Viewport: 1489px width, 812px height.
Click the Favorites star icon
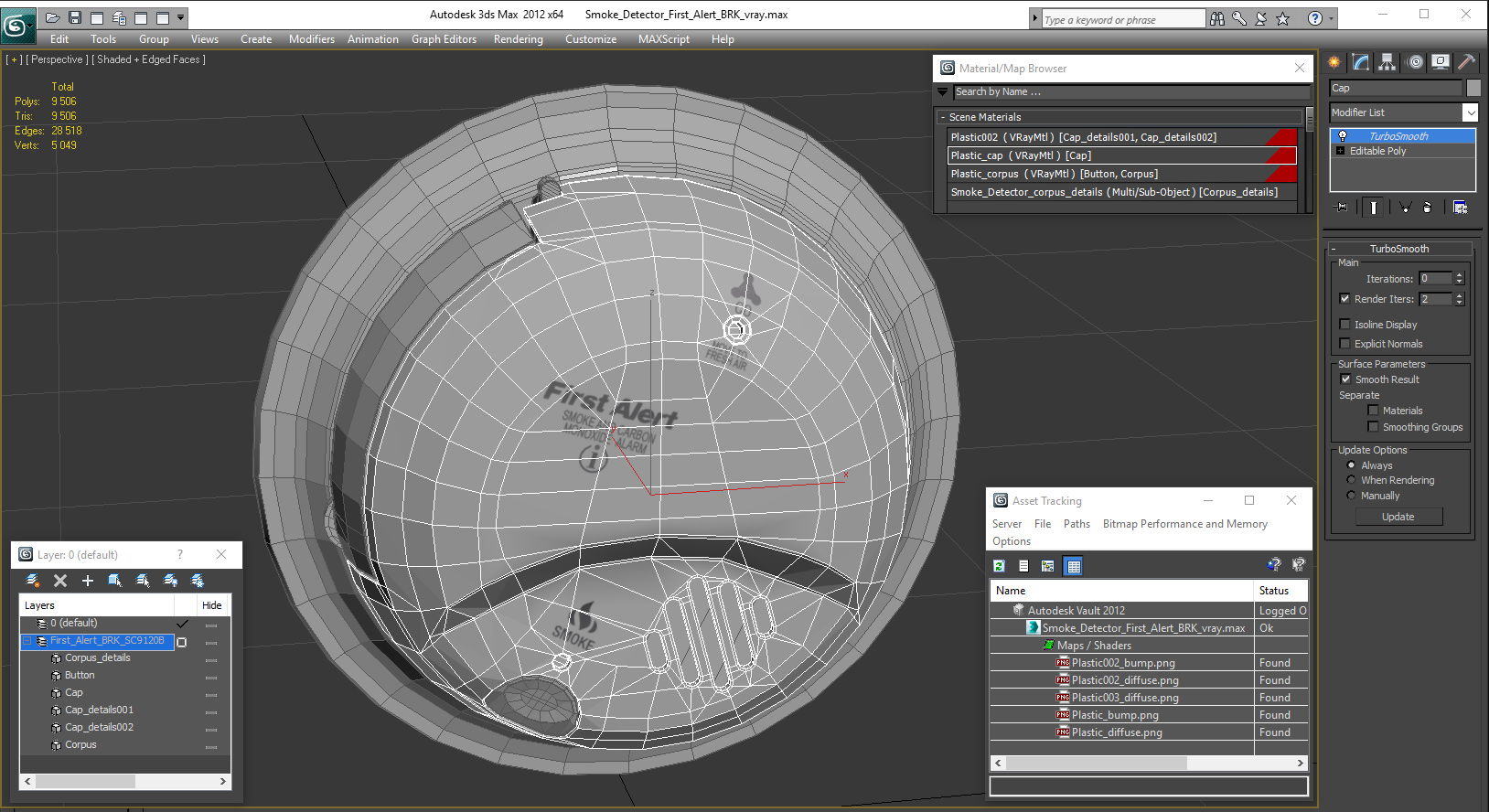1283,18
